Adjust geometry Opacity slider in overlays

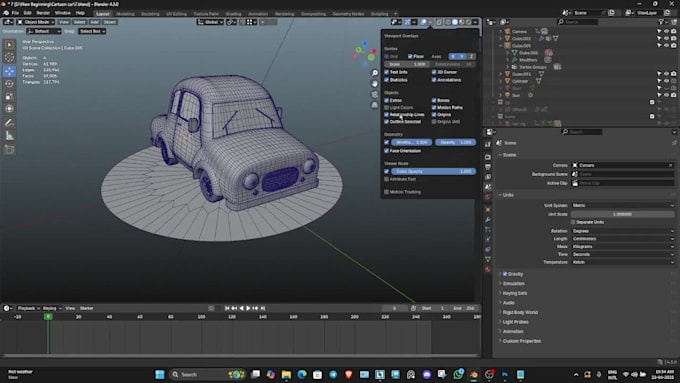[x=455, y=142]
